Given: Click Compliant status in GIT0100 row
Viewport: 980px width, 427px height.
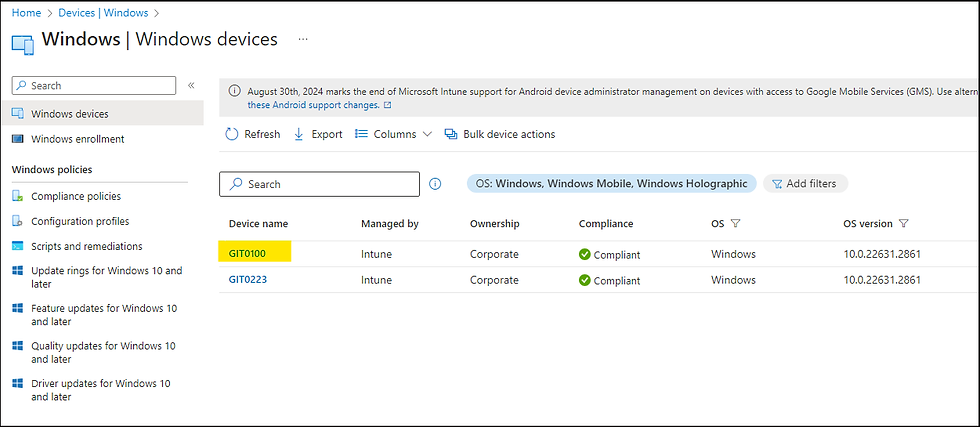Looking at the screenshot, I should point(609,254).
